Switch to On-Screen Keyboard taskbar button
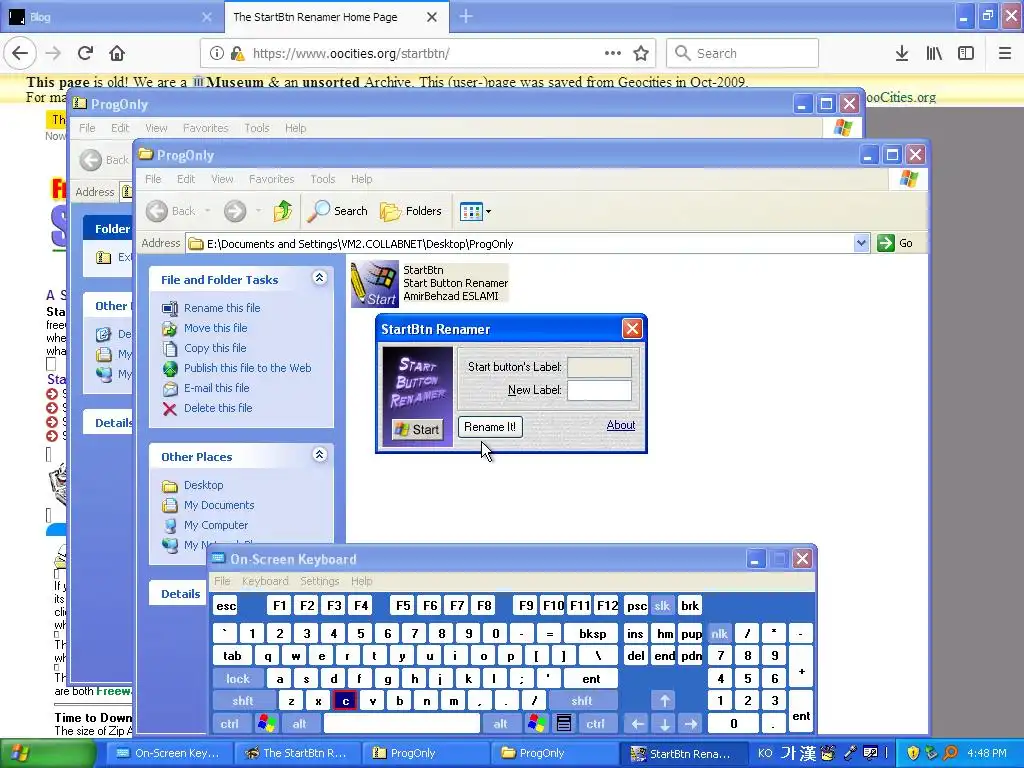 coord(167,753)
